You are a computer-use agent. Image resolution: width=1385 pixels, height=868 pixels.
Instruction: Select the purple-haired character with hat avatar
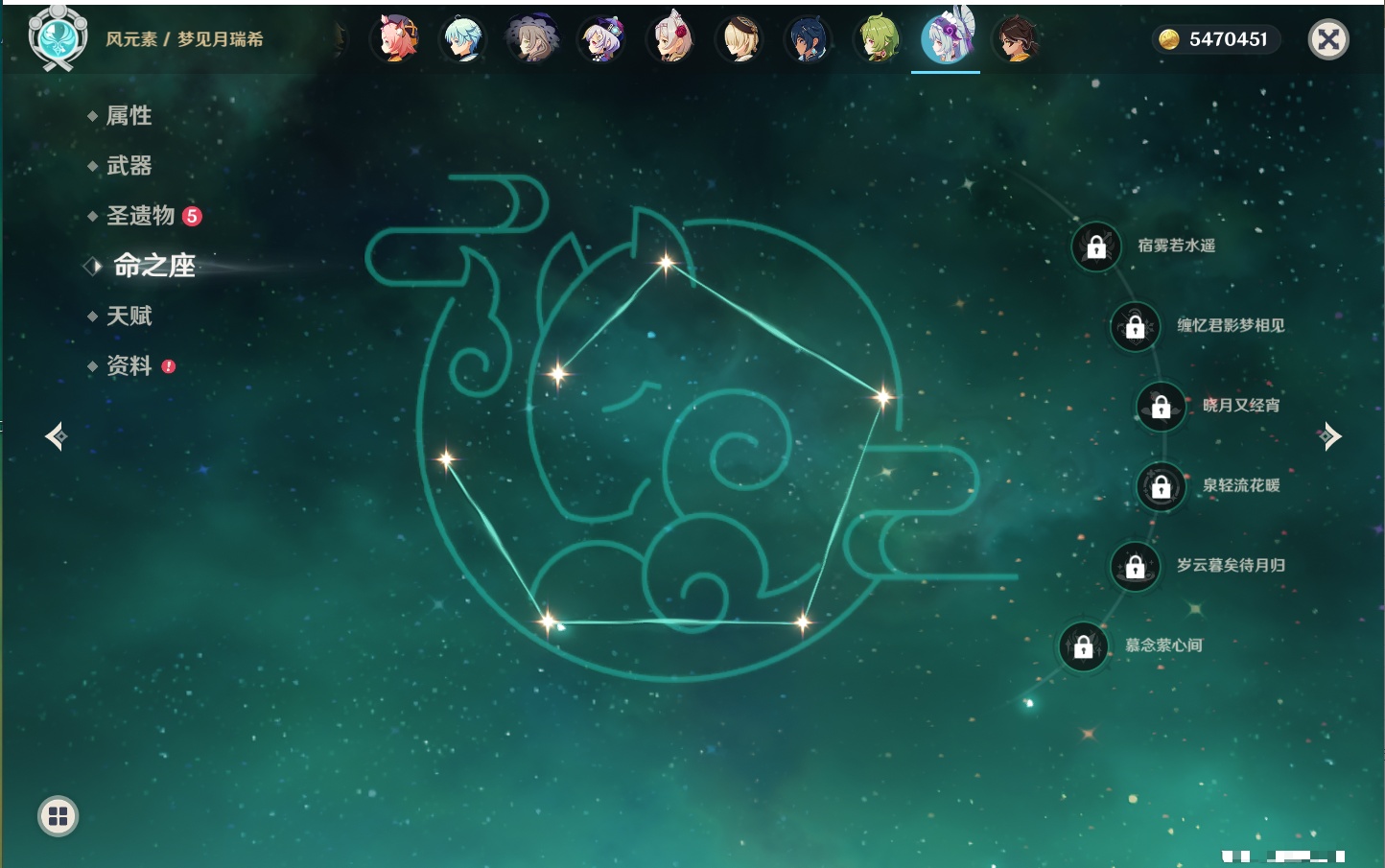(x=602, y=39)
